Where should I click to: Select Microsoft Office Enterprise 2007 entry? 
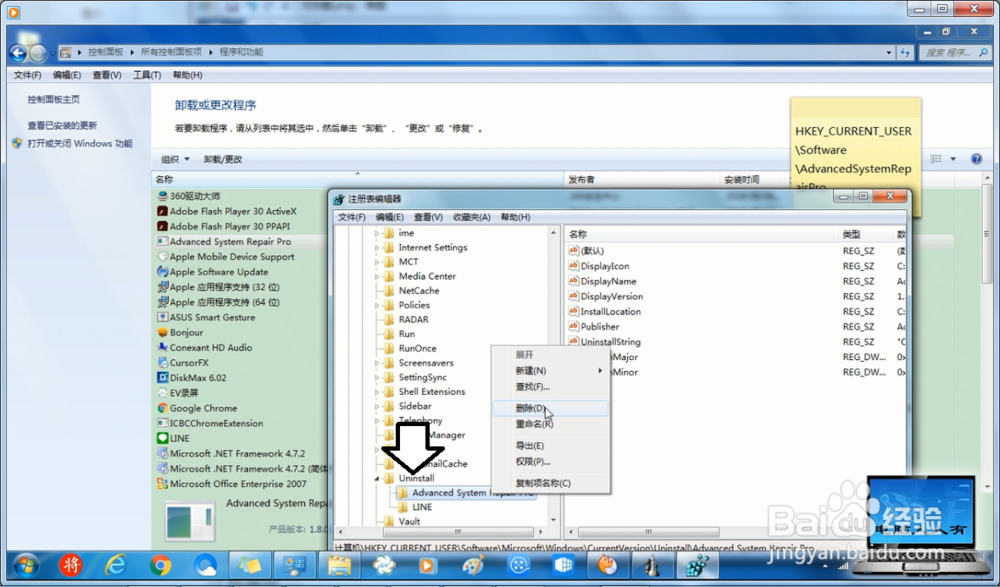238,484
